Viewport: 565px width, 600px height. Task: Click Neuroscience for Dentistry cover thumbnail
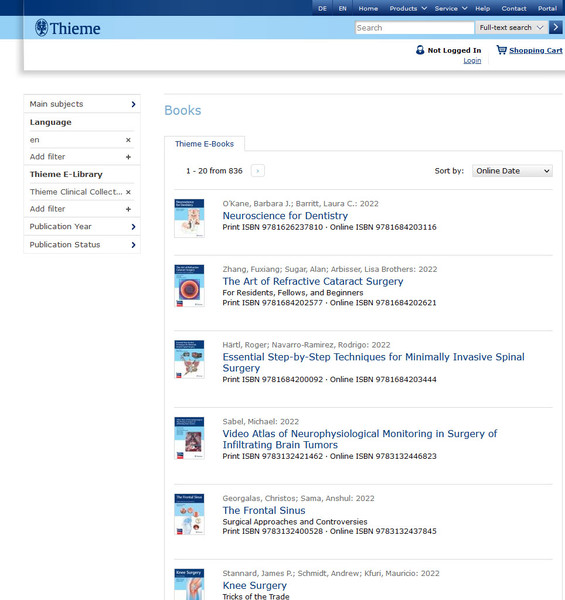click(189, 218)
